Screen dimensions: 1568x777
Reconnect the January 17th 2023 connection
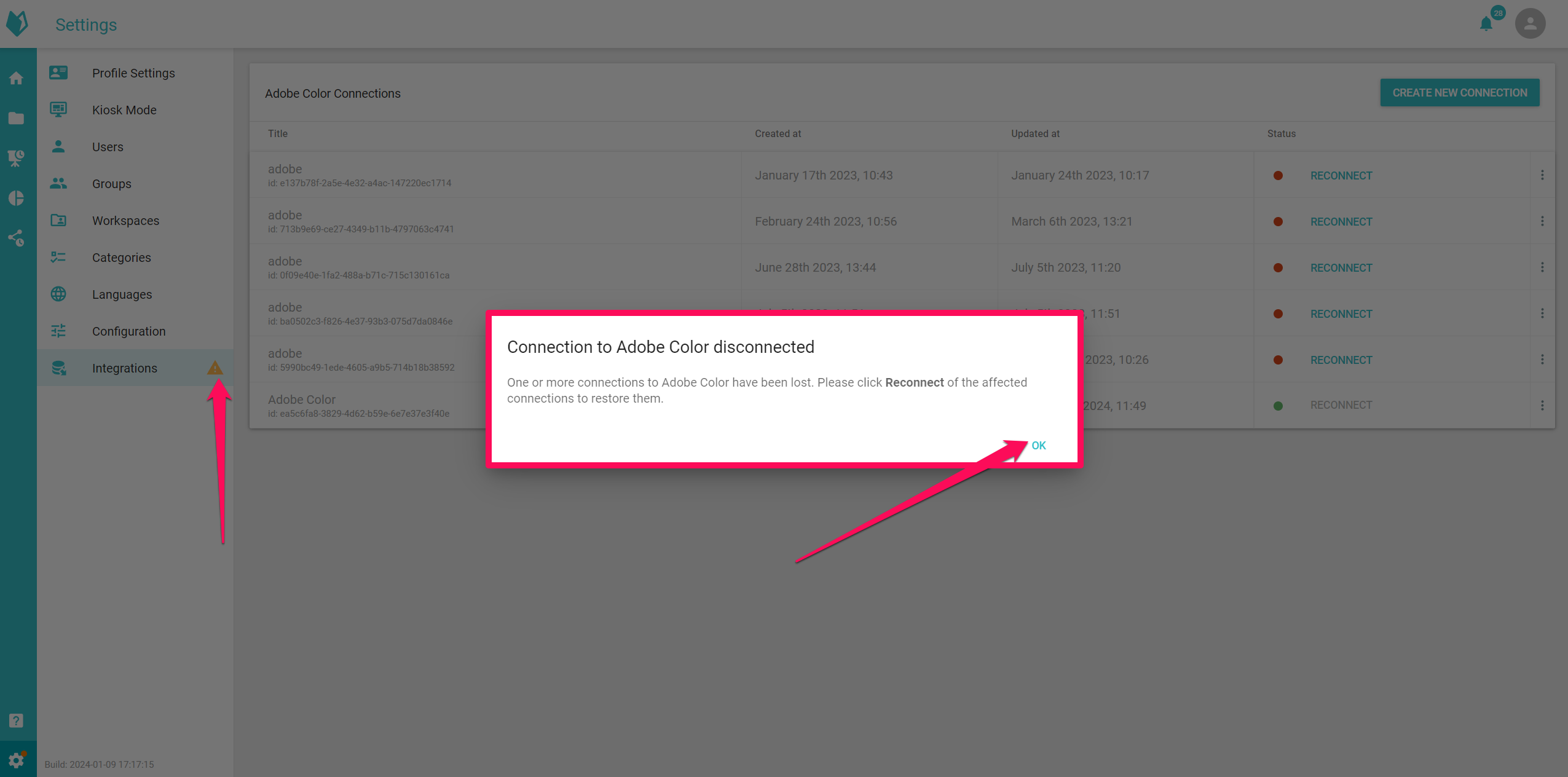point(1341,176)
